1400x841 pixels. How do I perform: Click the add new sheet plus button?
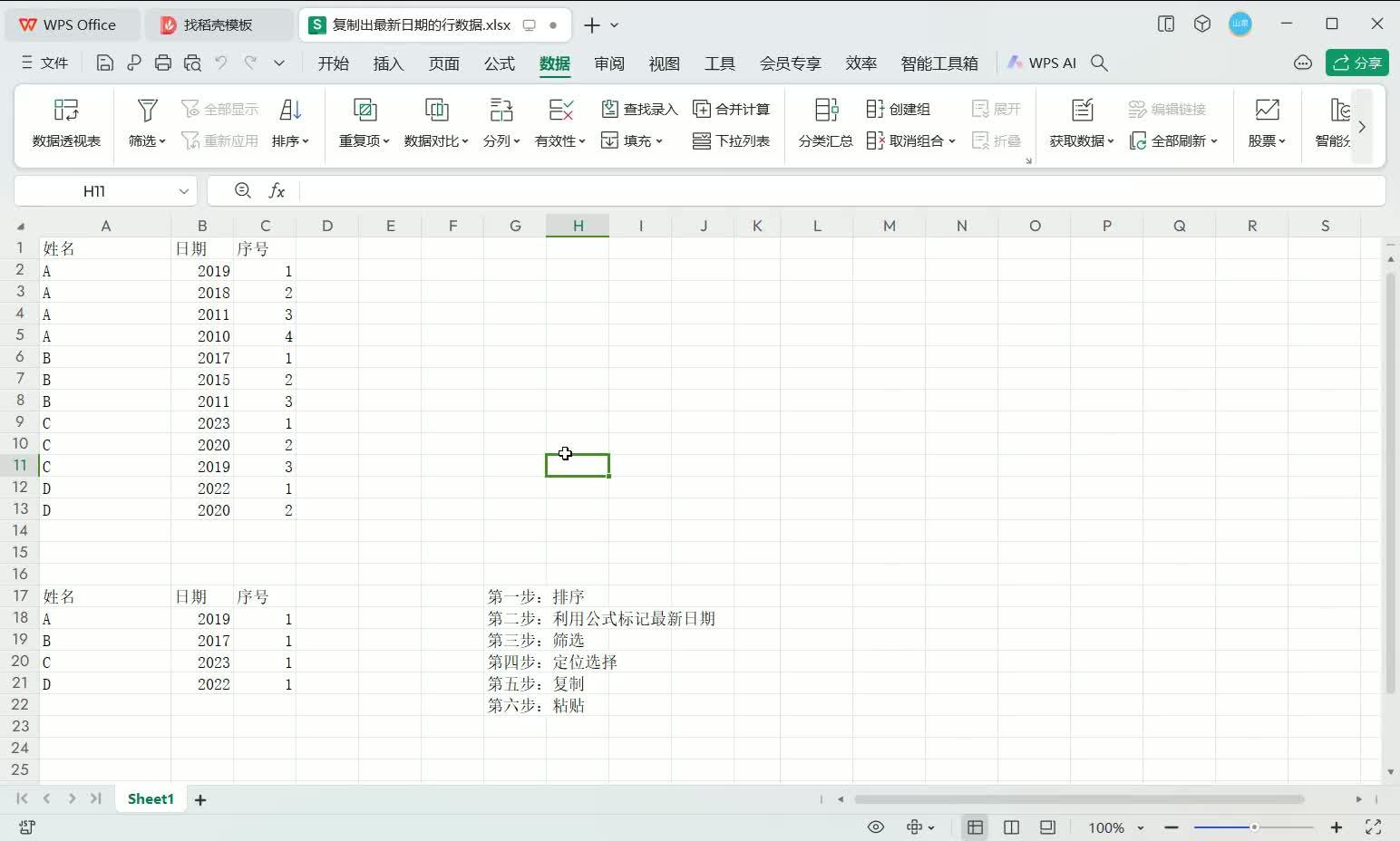(x=200, y=798)
